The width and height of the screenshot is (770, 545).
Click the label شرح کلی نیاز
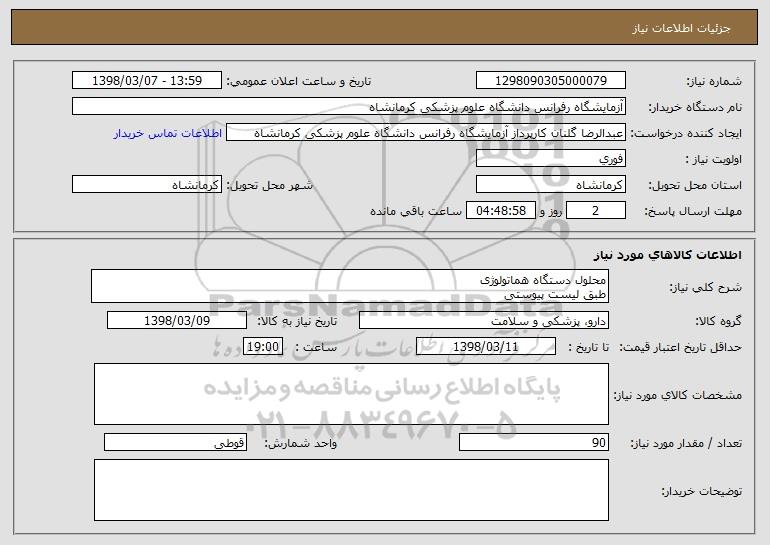pyautogui.click(x=706, y=287)
